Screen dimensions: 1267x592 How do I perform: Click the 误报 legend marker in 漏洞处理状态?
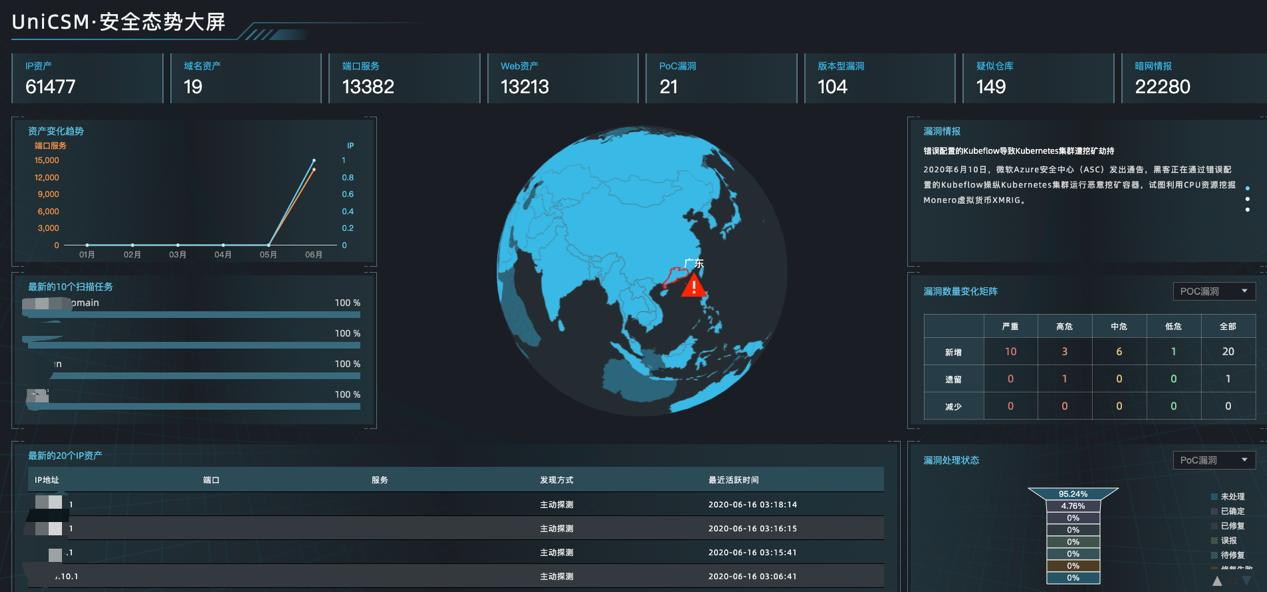(1213, 539)
